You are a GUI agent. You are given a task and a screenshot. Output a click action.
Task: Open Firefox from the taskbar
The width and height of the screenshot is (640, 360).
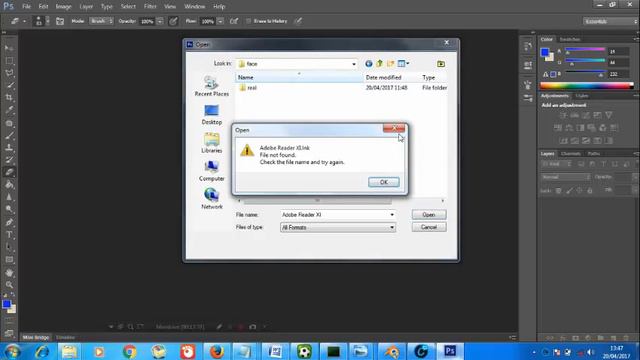tap(217, 351)
